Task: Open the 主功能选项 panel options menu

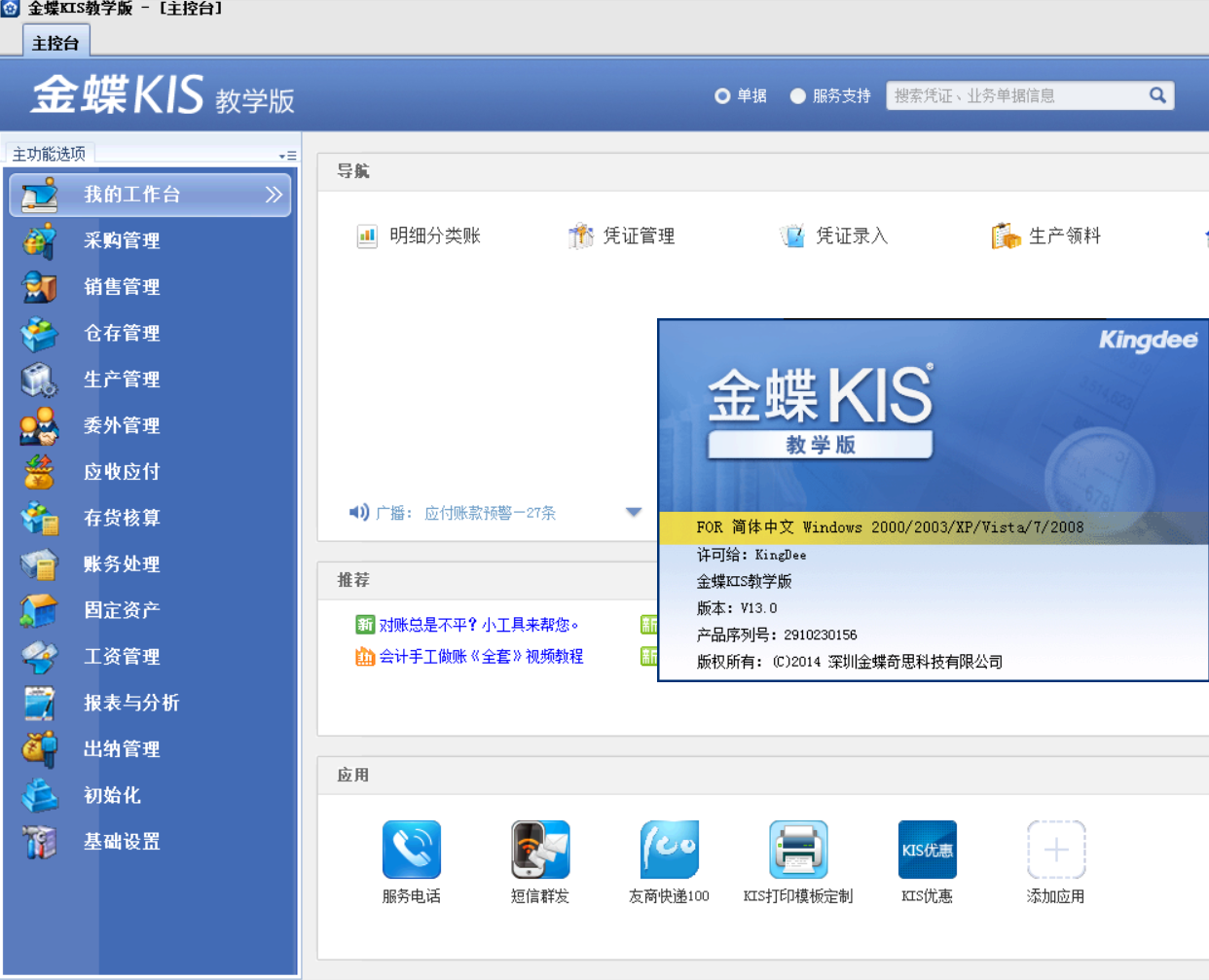Action: [x=287, y=156]
